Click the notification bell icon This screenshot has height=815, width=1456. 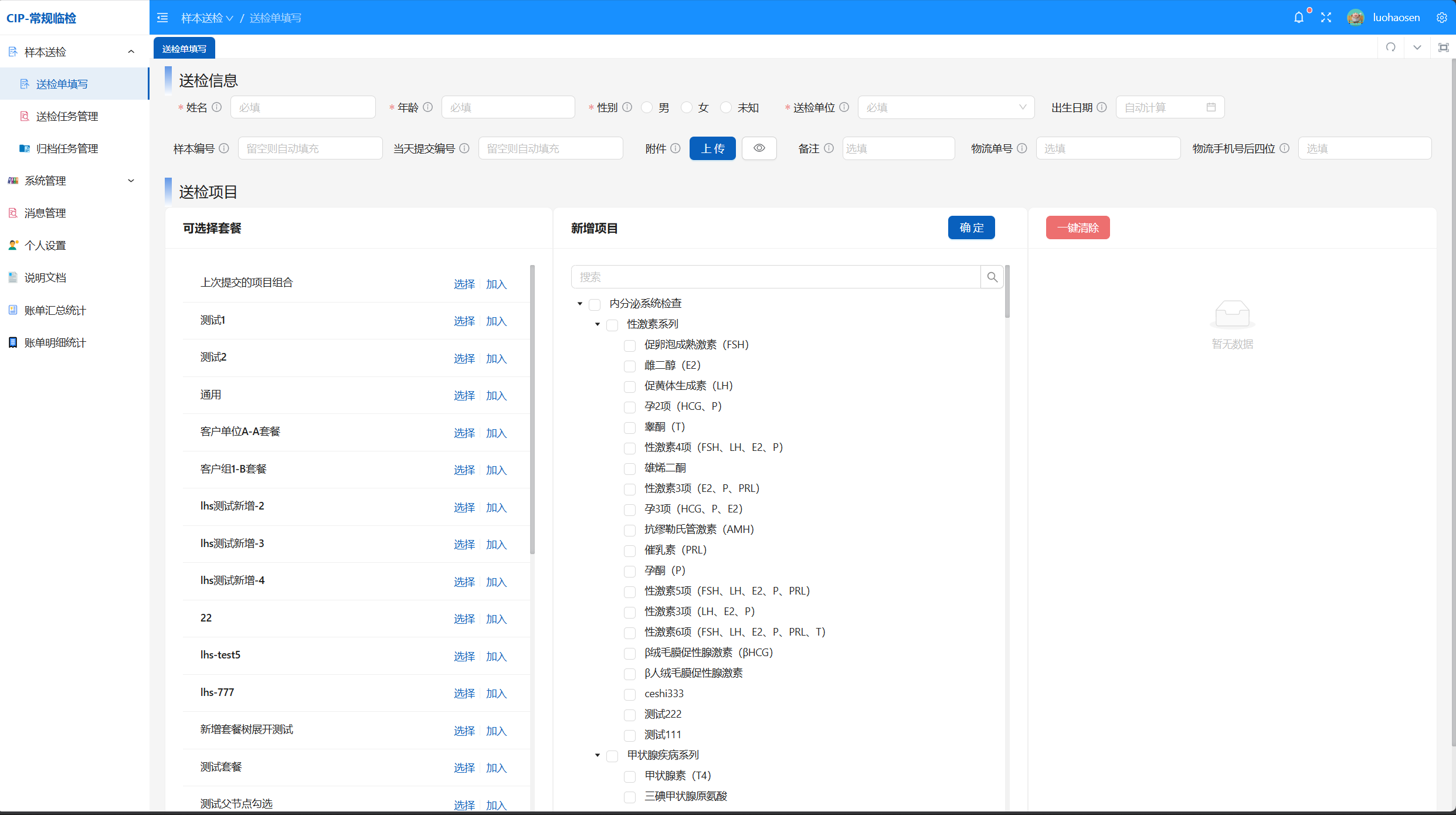point(1299,18)
